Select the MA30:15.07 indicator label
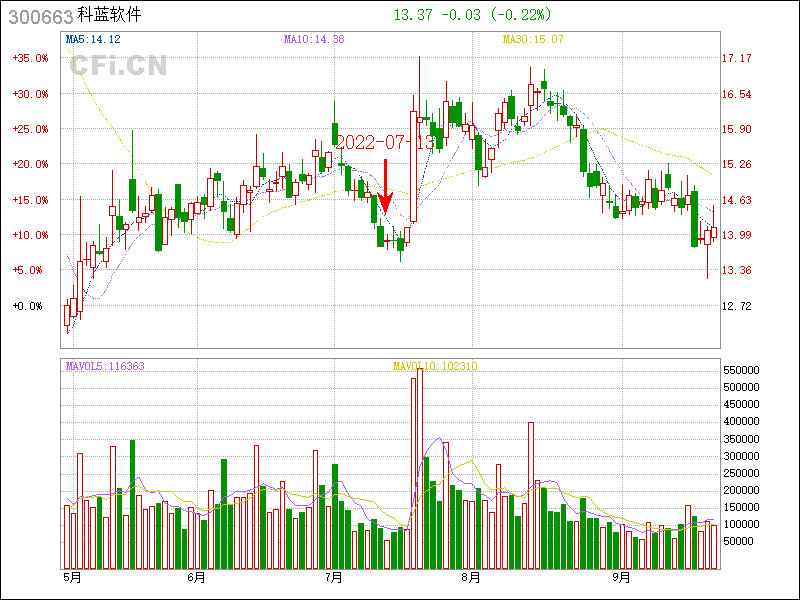Image resolution: width=800 pixels, height=600 pixels. tap(533, 39)
